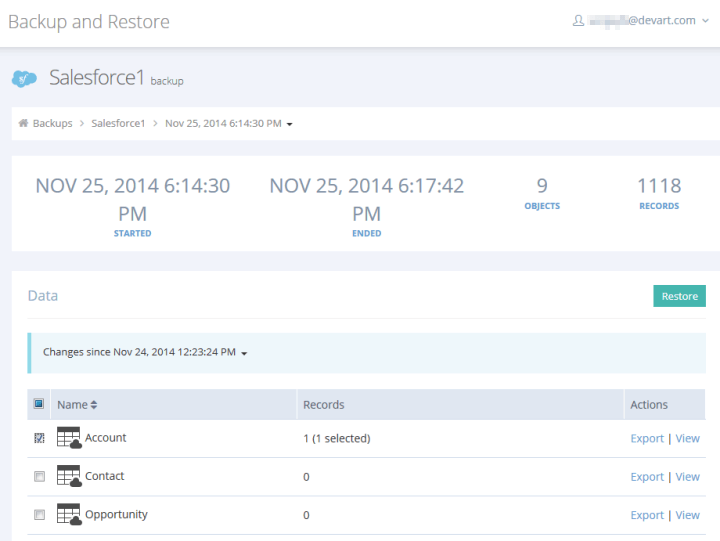Click the 9 OBJECTS counter
720x541 pixels.
542,193
